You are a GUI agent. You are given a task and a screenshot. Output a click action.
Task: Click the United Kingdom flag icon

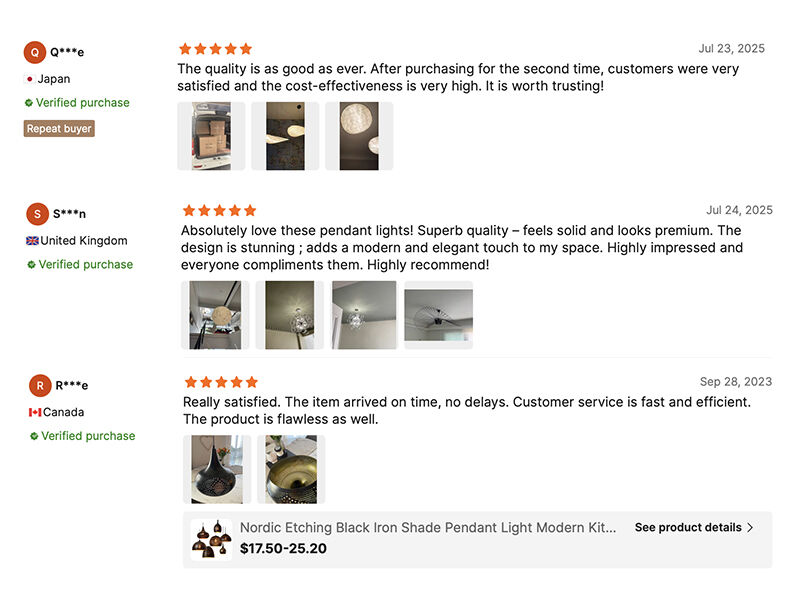31,240
